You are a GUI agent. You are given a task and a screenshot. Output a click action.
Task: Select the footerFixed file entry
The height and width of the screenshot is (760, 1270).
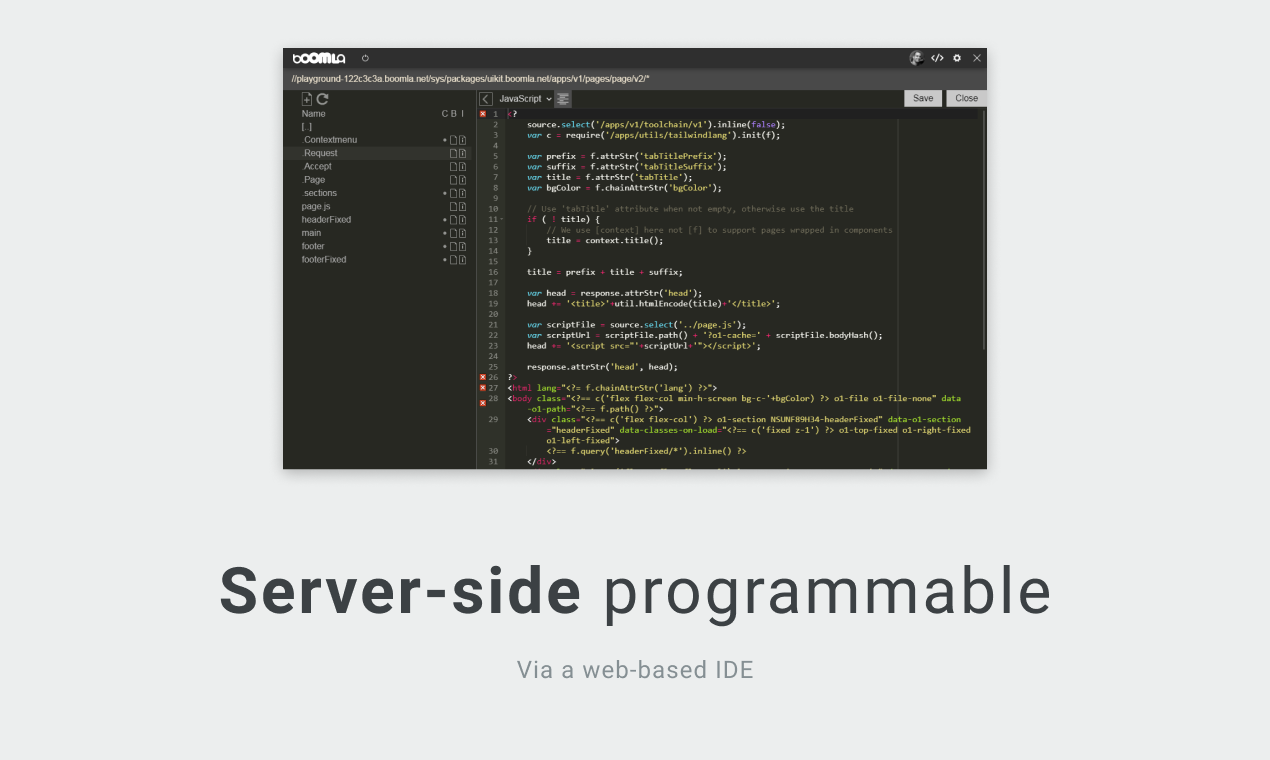tap(324, 259)
